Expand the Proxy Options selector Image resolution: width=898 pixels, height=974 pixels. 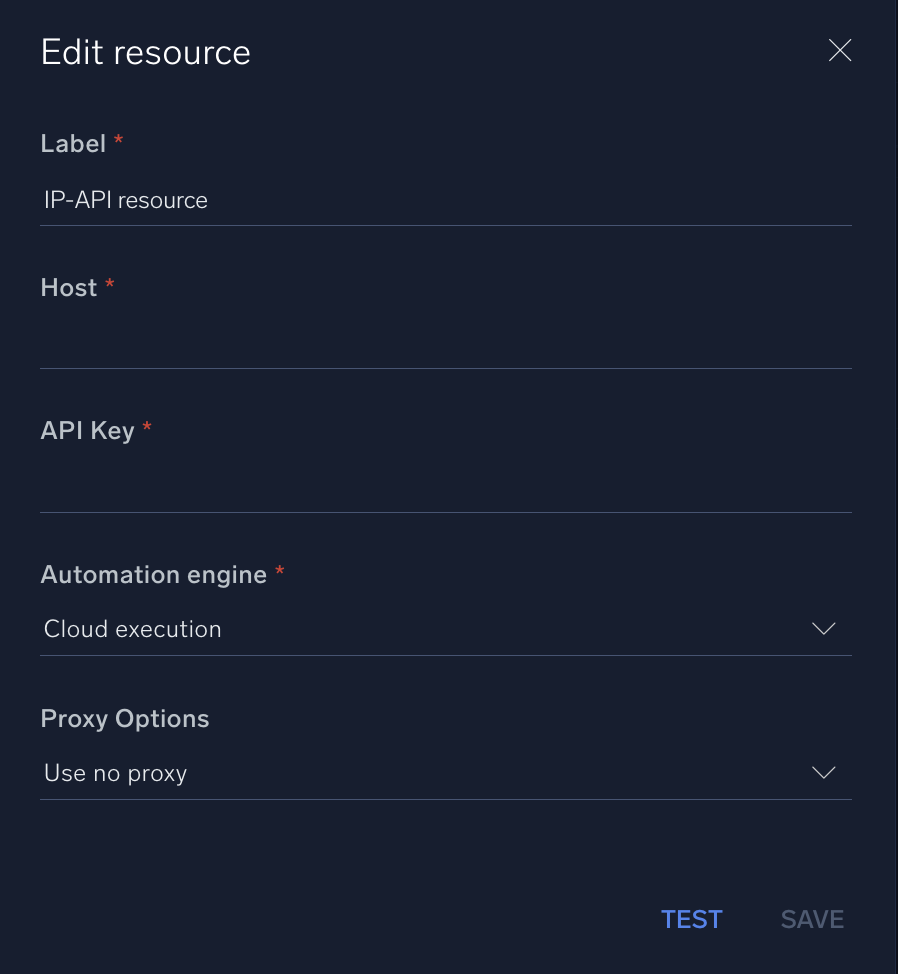pyautogui.click(x=446, y=772)
